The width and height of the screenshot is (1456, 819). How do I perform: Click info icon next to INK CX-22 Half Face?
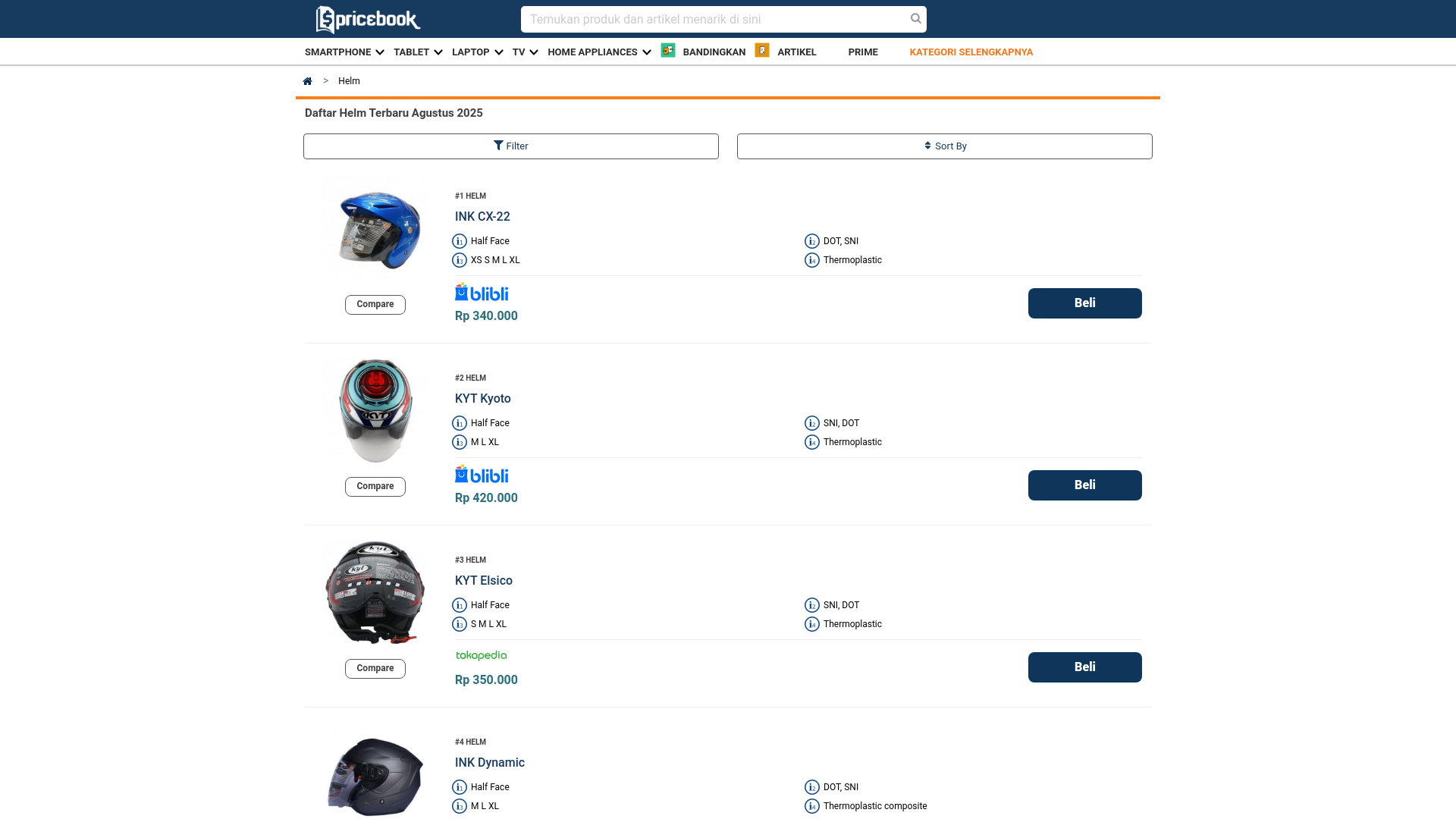(460, 241)
